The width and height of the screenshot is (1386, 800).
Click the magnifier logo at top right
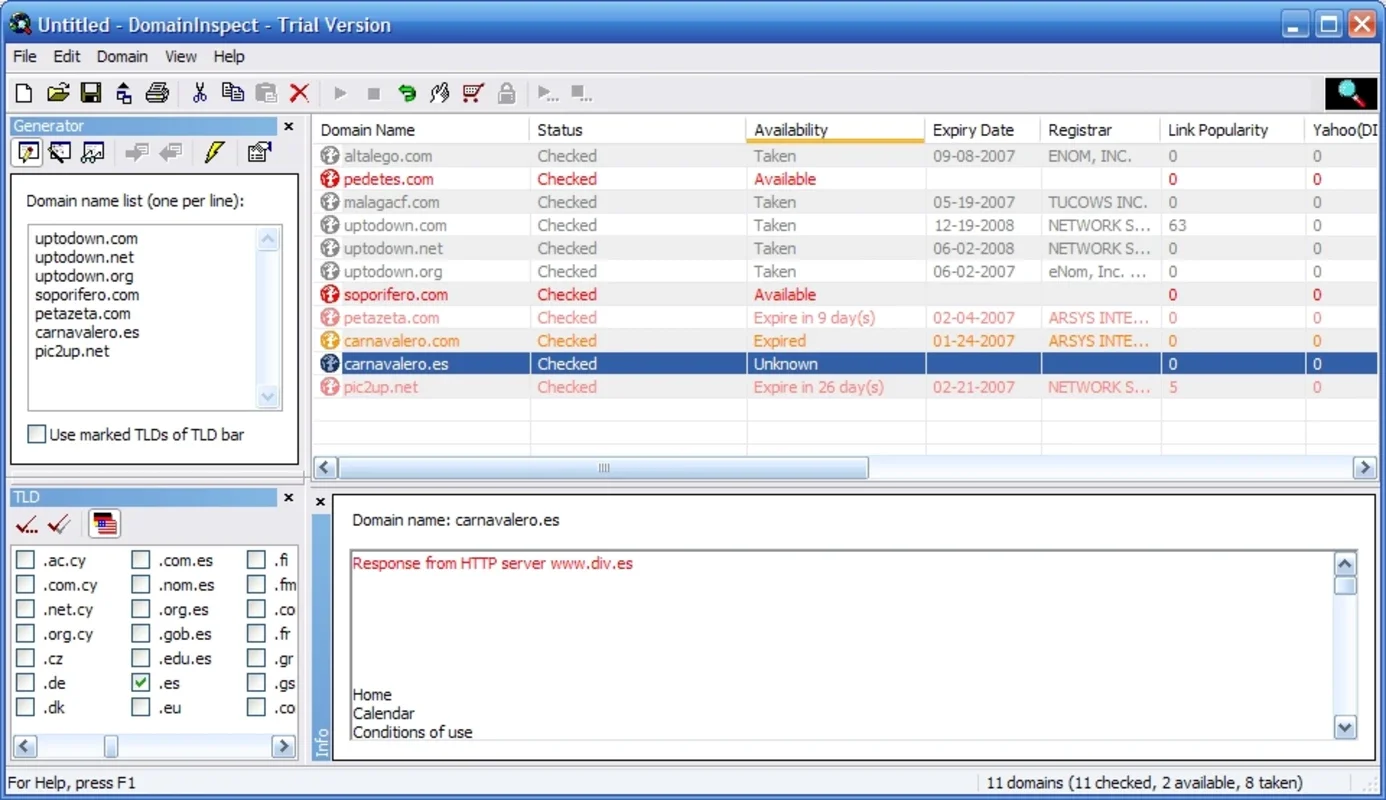1351,94
